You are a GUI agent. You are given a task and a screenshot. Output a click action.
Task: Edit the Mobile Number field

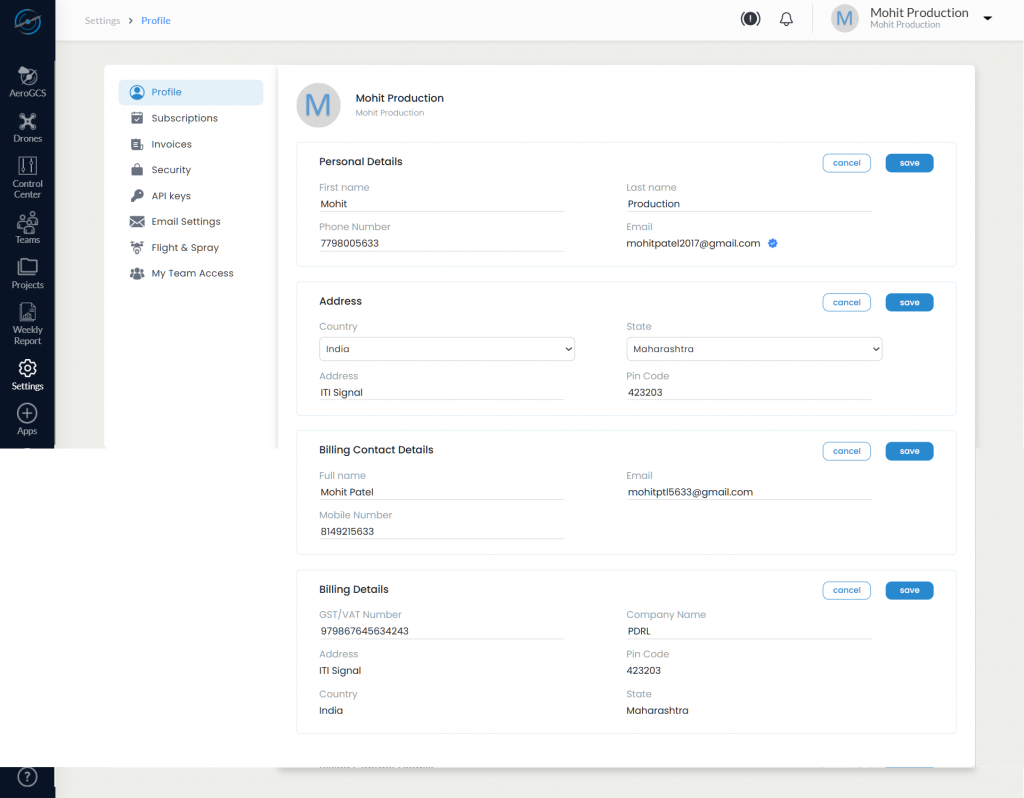click(x=441, y=532)
